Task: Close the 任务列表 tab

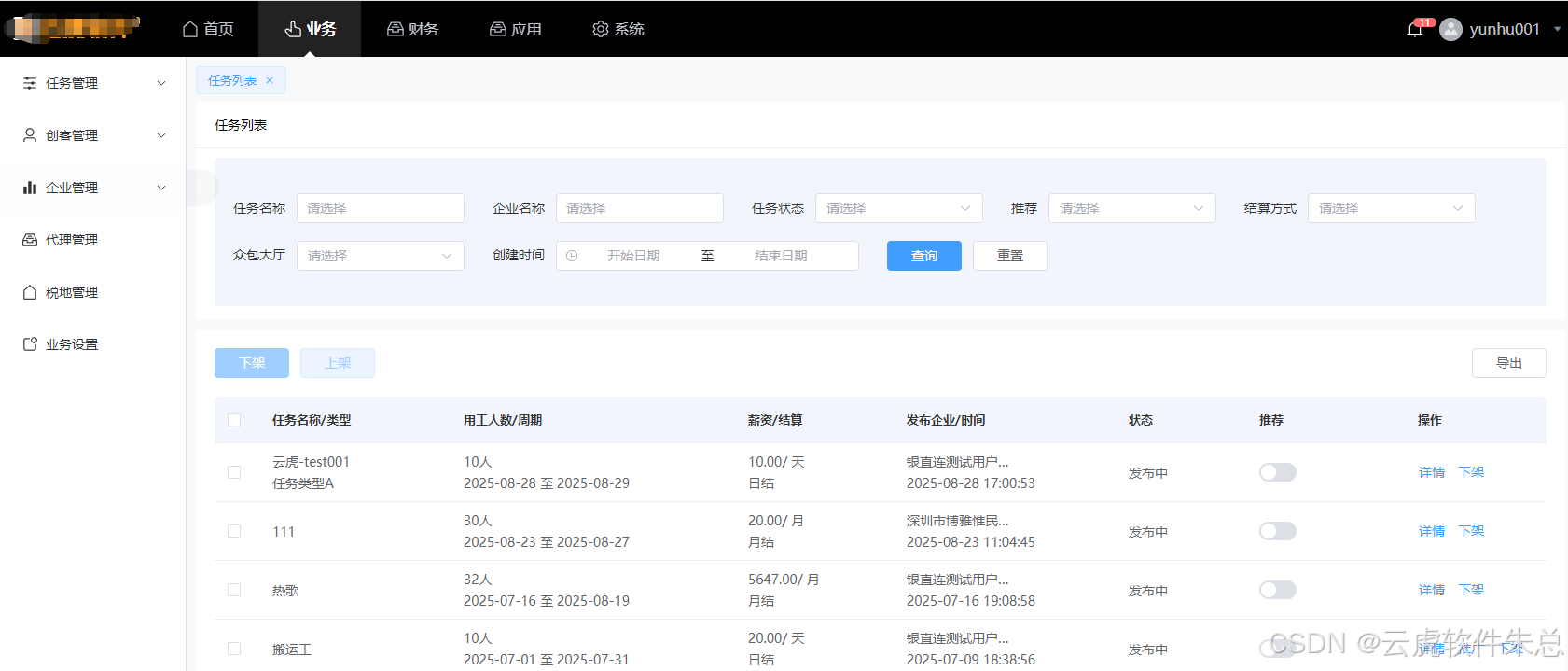Action: 270,80
